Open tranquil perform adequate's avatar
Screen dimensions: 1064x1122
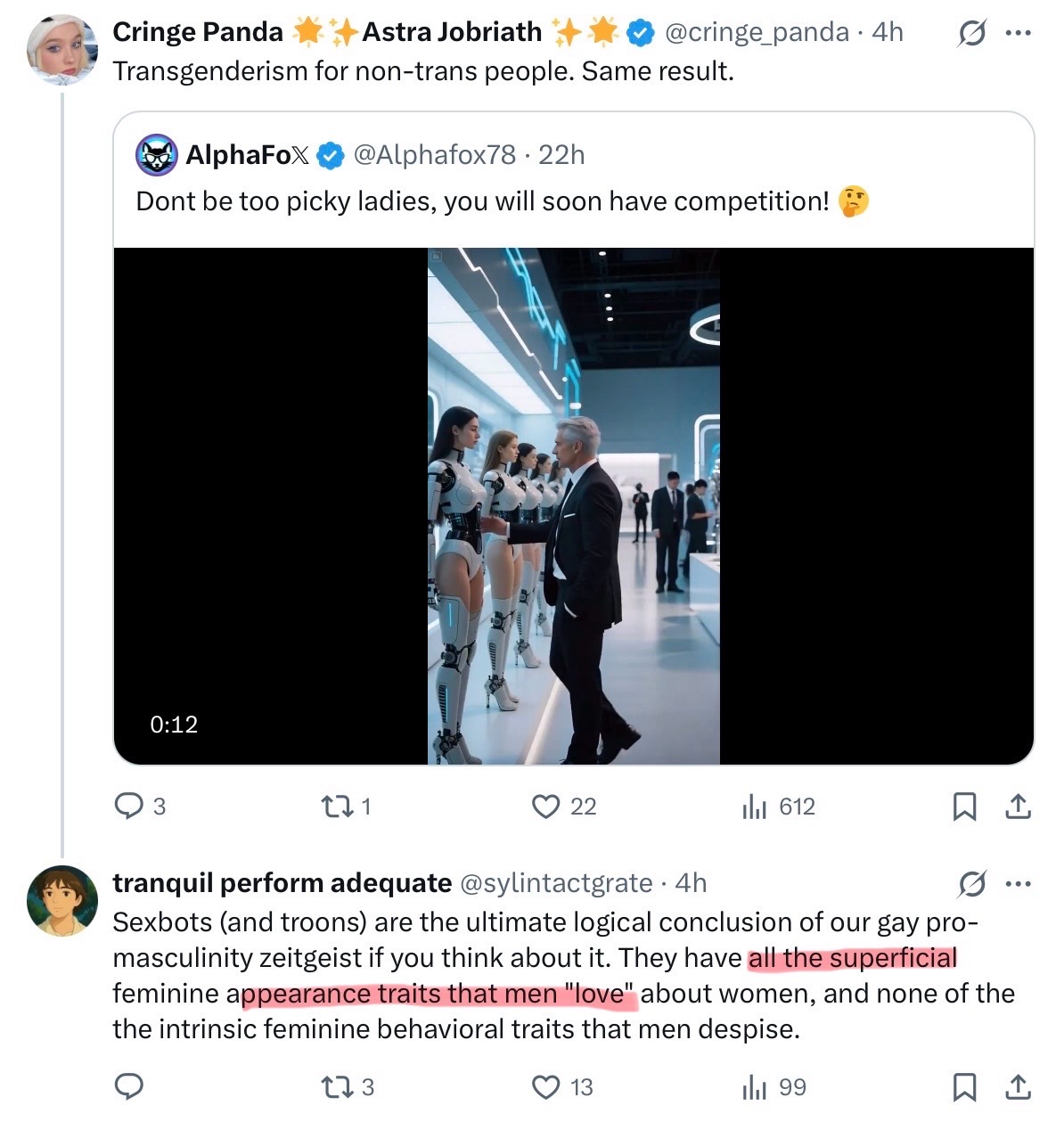point(61,900)
